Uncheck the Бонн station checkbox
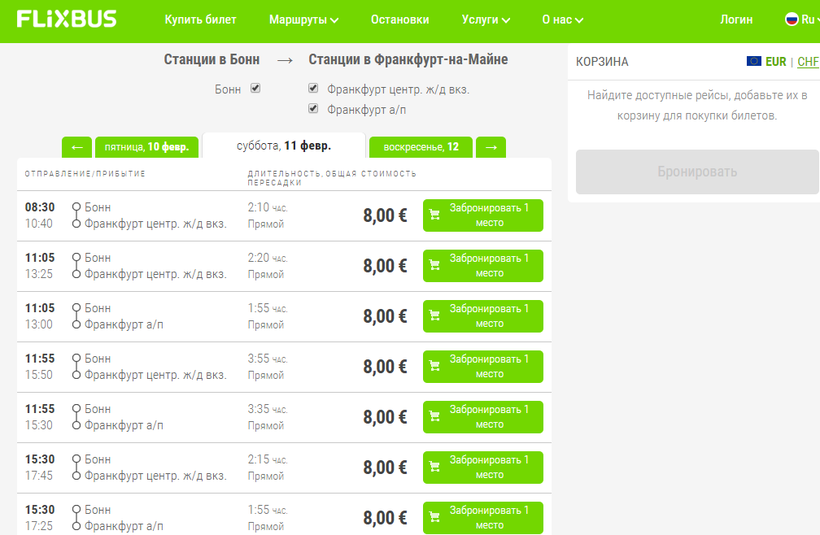 [x=256, y=88]
